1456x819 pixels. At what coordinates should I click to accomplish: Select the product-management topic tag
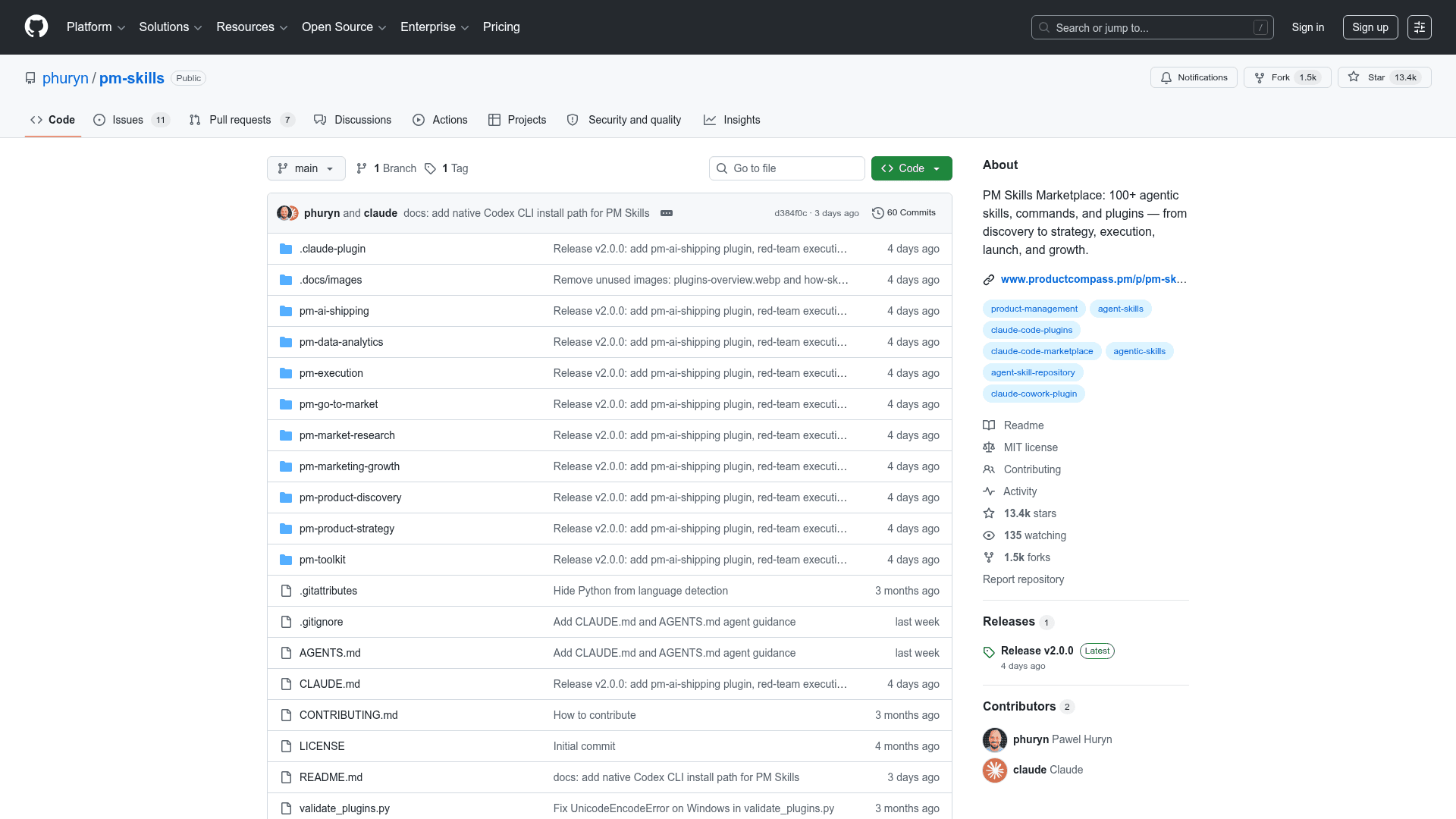(1034, 309)
